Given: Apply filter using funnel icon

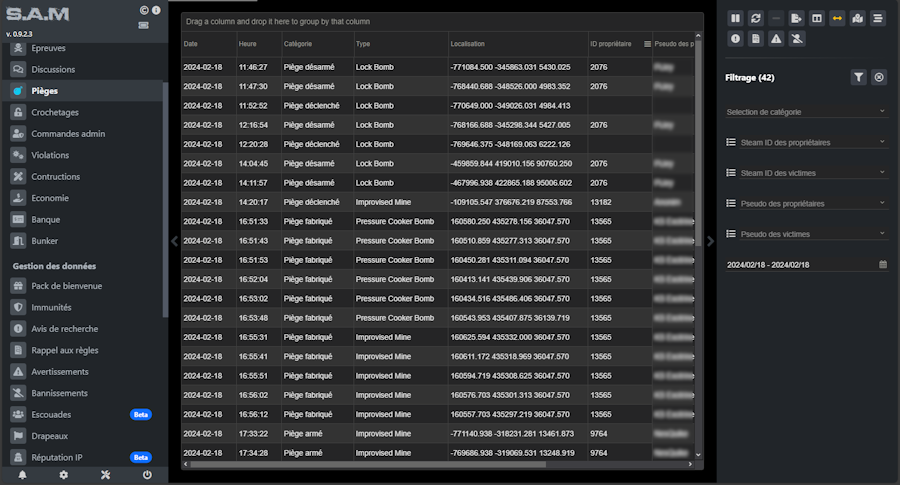Looking at the screenshot, I should click(858, 77).
